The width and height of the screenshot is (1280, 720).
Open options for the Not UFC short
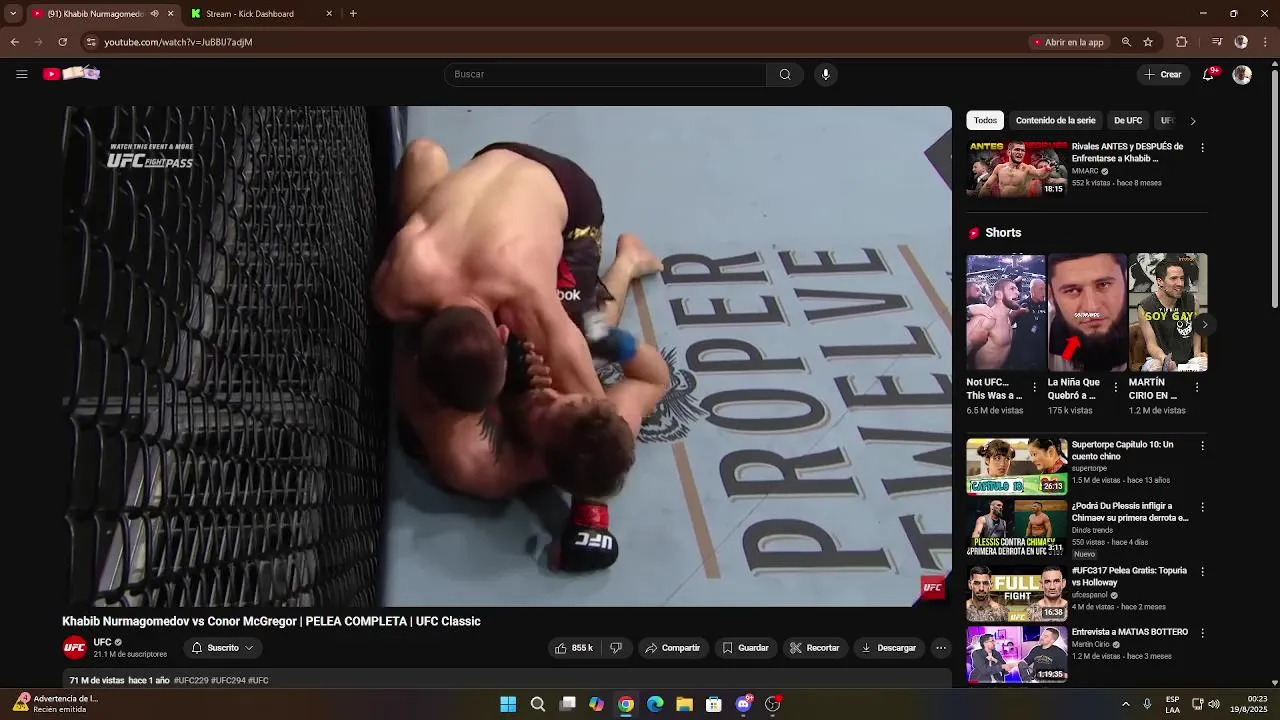1034,387
